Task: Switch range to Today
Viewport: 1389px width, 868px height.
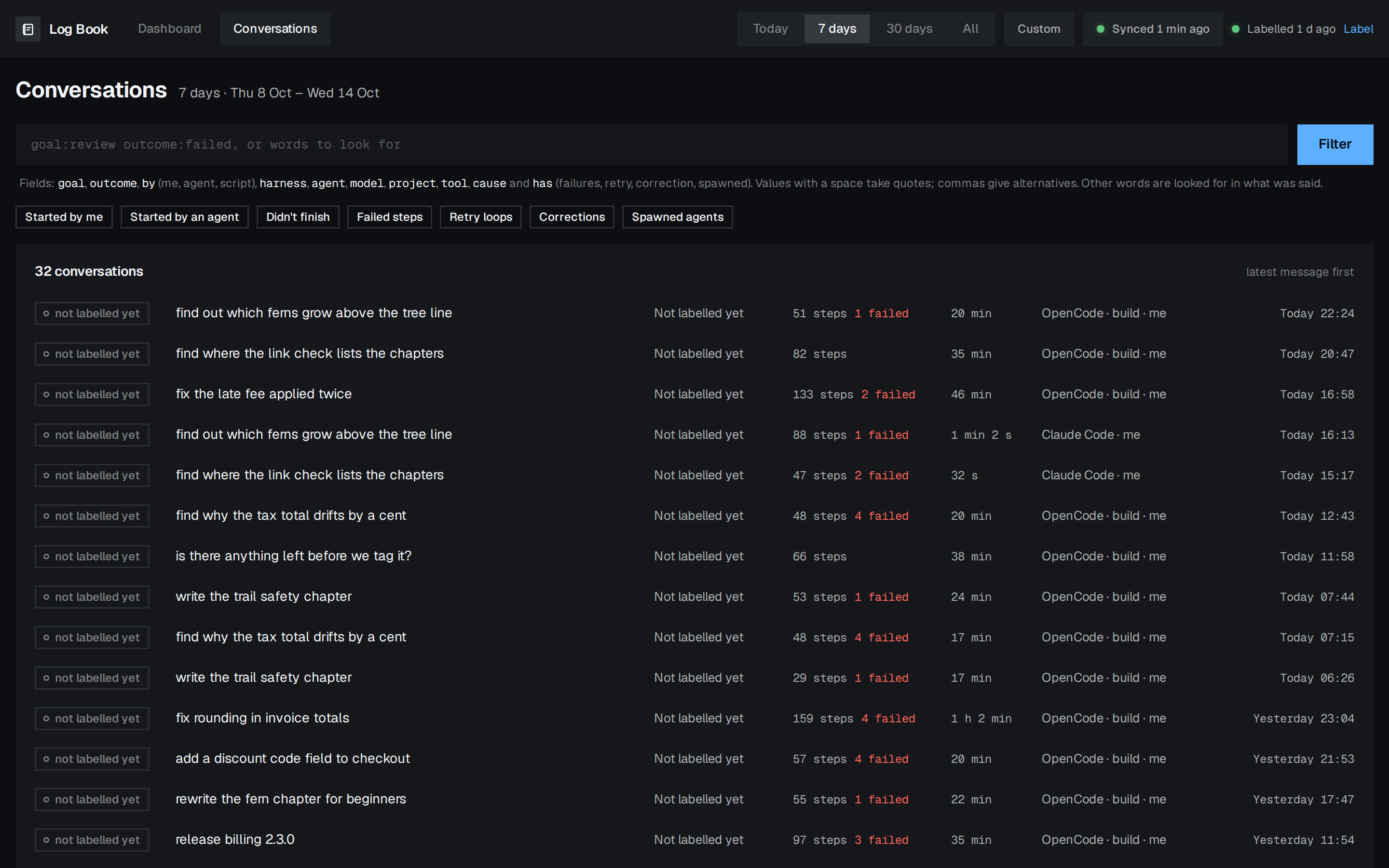Action: point(770,29)
